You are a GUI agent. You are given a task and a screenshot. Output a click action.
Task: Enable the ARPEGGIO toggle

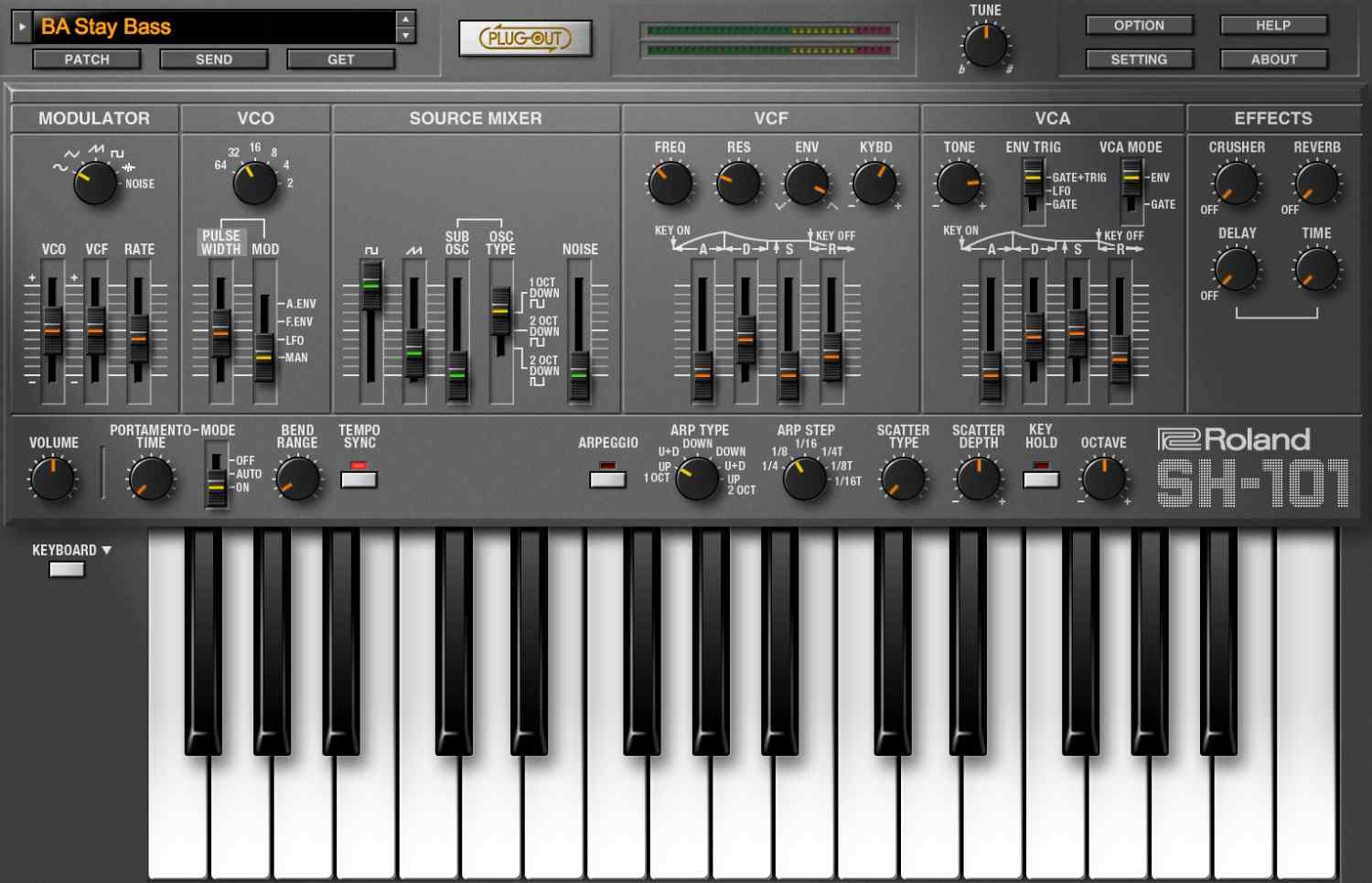click(607, 478)
